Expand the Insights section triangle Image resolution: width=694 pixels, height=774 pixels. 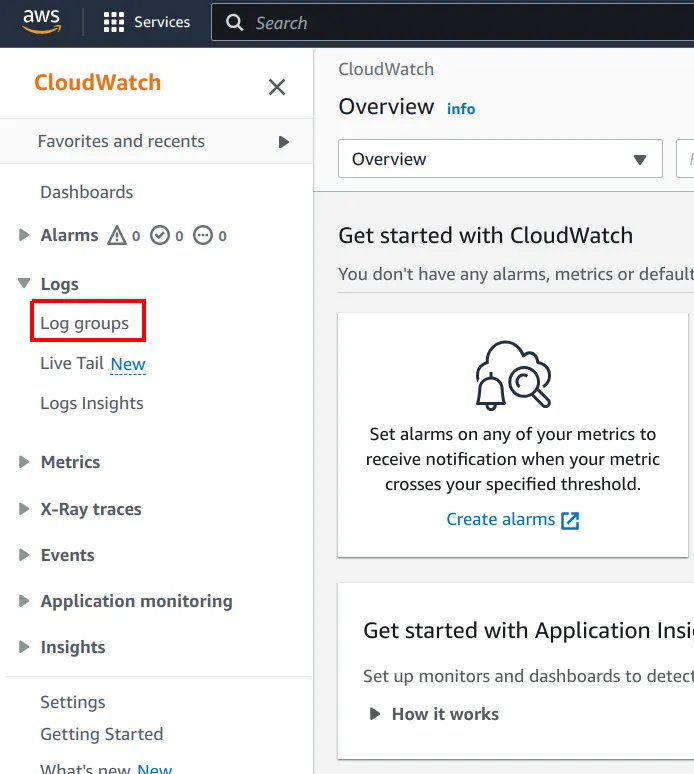23,647
